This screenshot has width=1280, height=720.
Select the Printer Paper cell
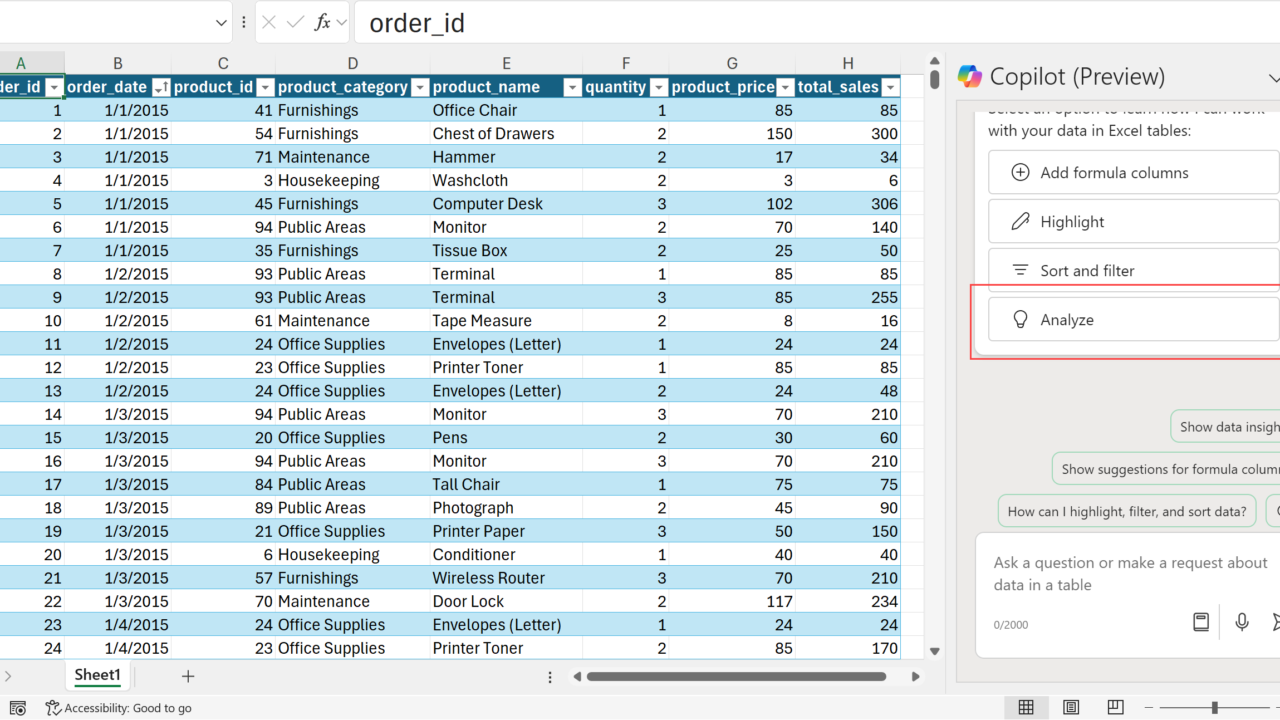tap(506, 531)
